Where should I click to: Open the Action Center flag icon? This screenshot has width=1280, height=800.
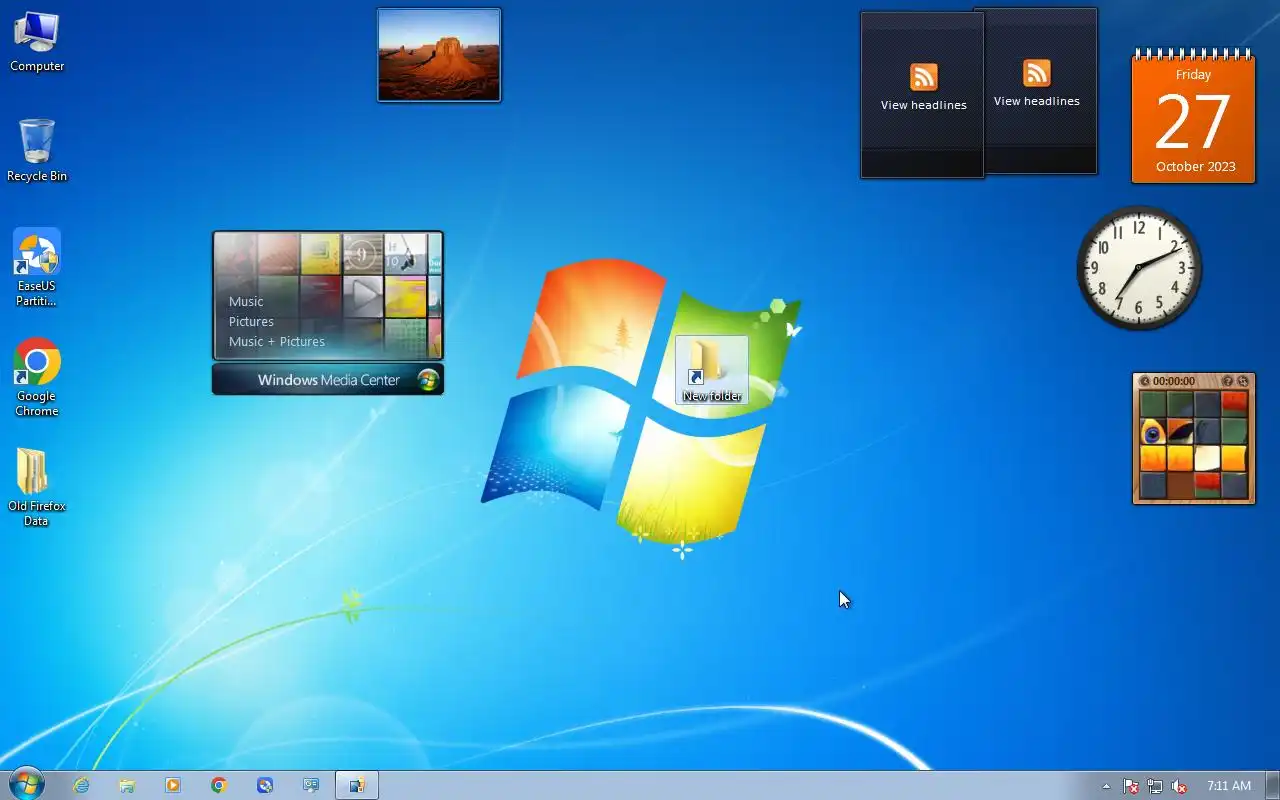pyautogui.click(x=1131, y=786)
